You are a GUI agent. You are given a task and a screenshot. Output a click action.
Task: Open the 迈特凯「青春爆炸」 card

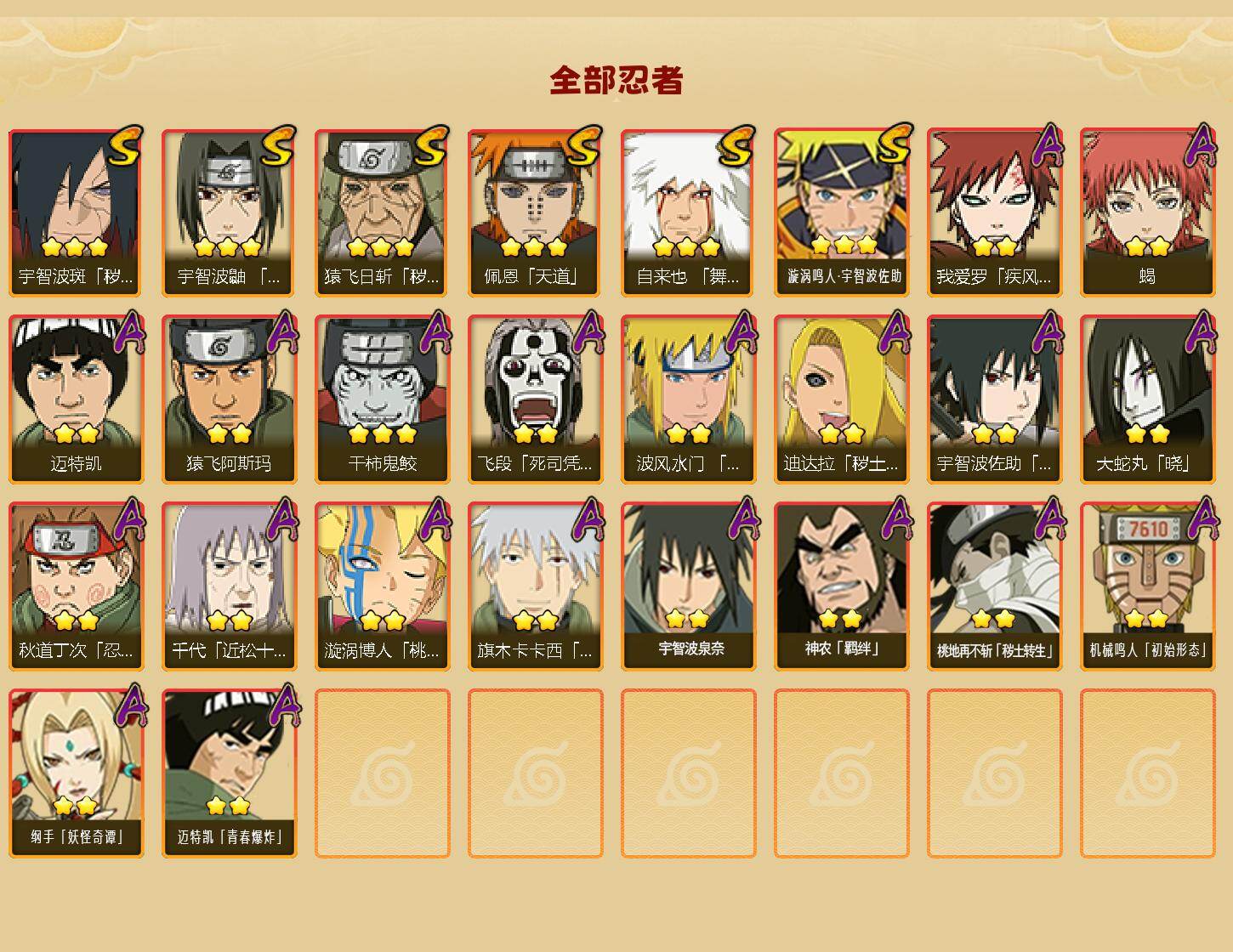(x=229, y=773)
